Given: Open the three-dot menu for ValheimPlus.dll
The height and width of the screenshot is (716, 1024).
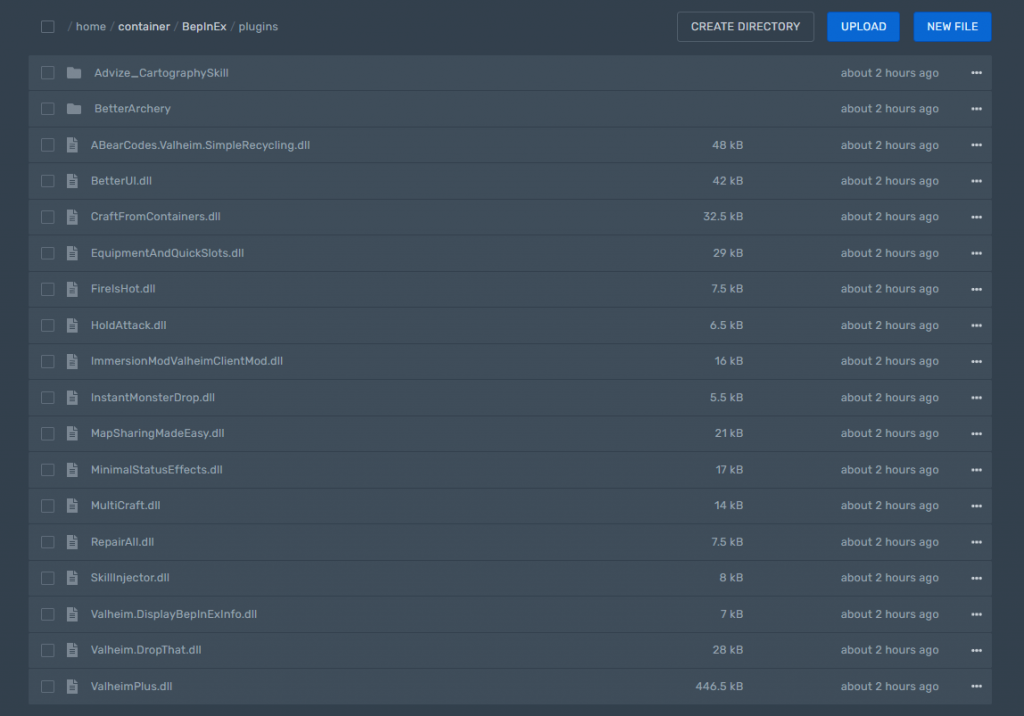Looking at the screenshot, I should (976, 686).
